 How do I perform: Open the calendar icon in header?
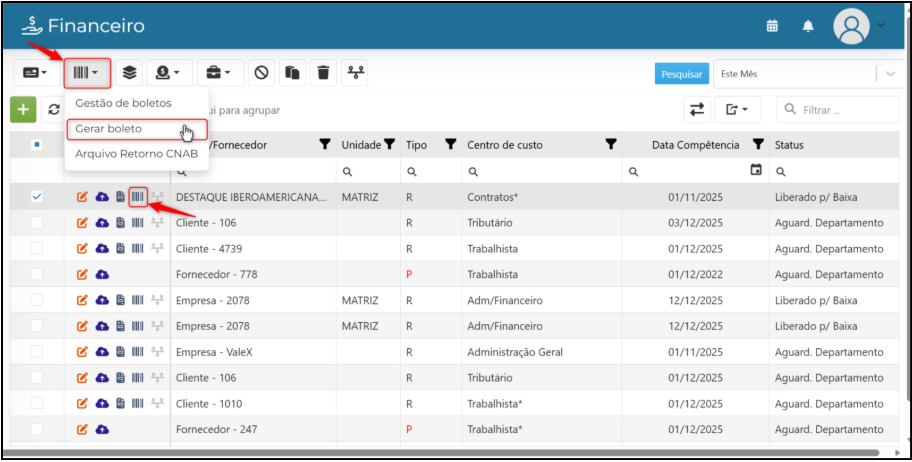pos(772,26)
